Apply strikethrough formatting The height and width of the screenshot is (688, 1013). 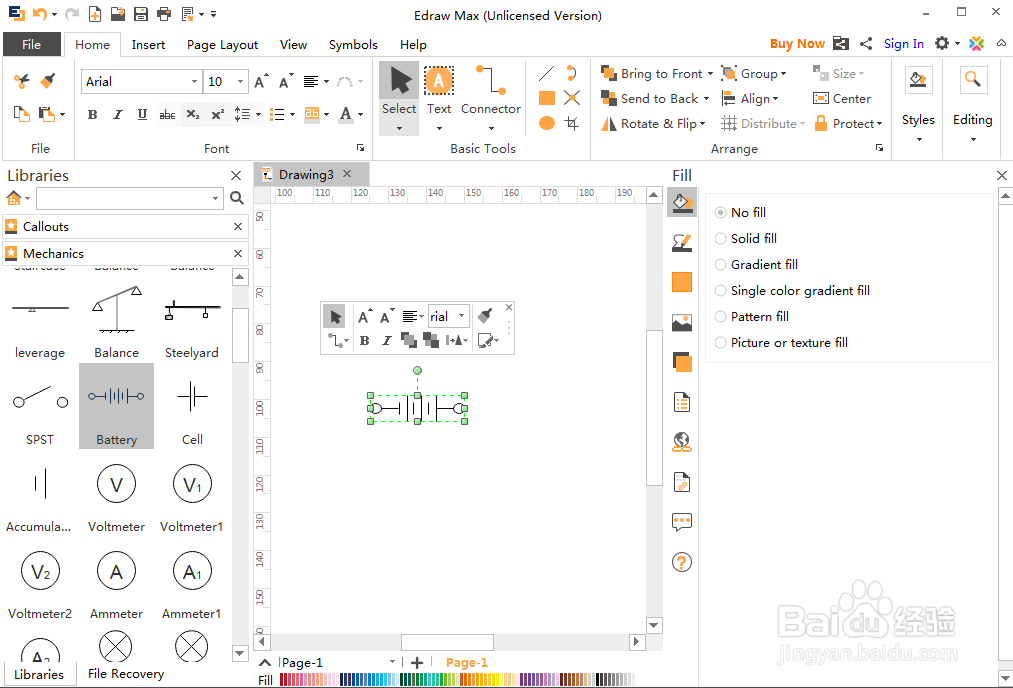tap(167, 114)
